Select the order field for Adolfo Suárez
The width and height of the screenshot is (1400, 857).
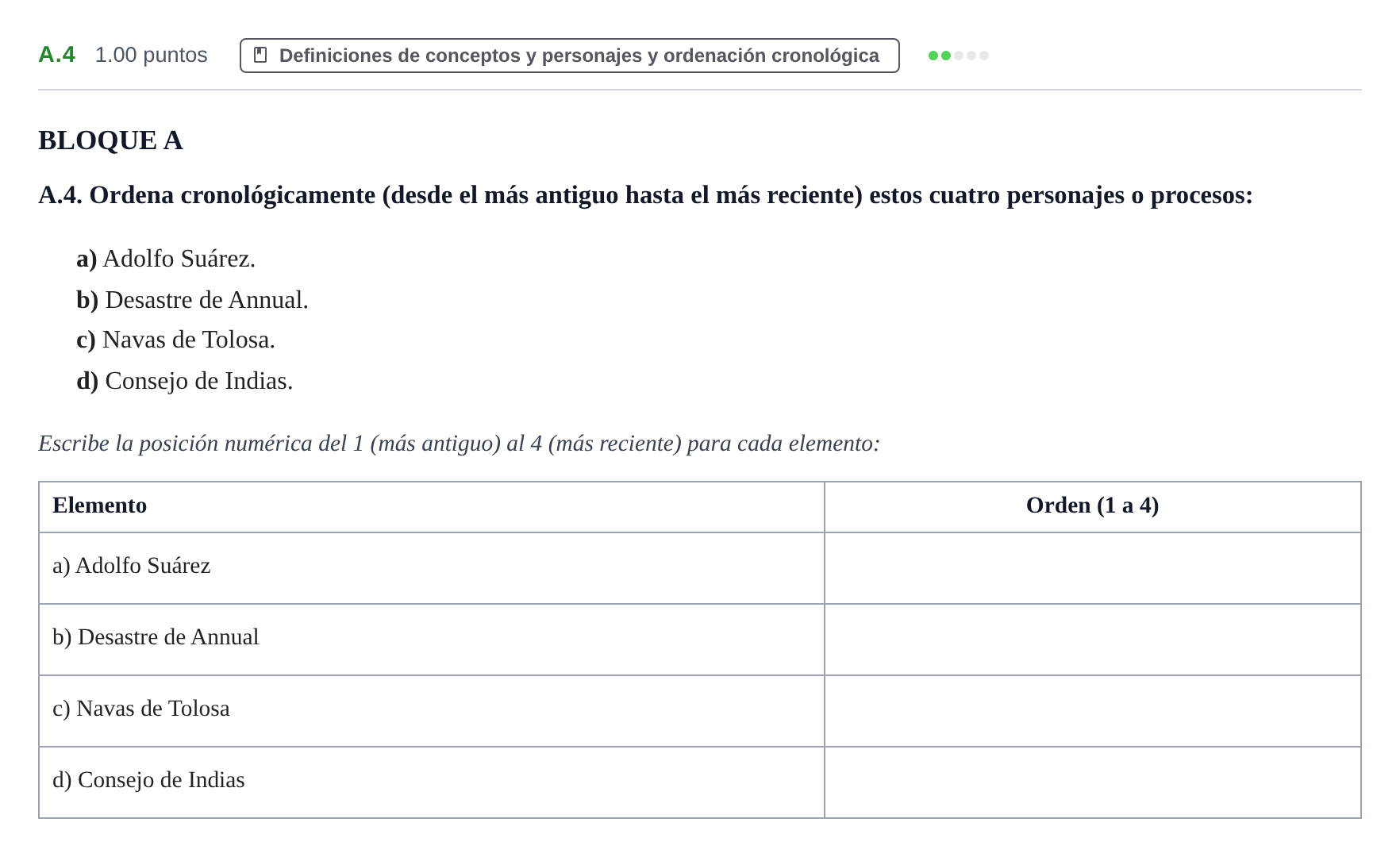(x=1093, y=568)
